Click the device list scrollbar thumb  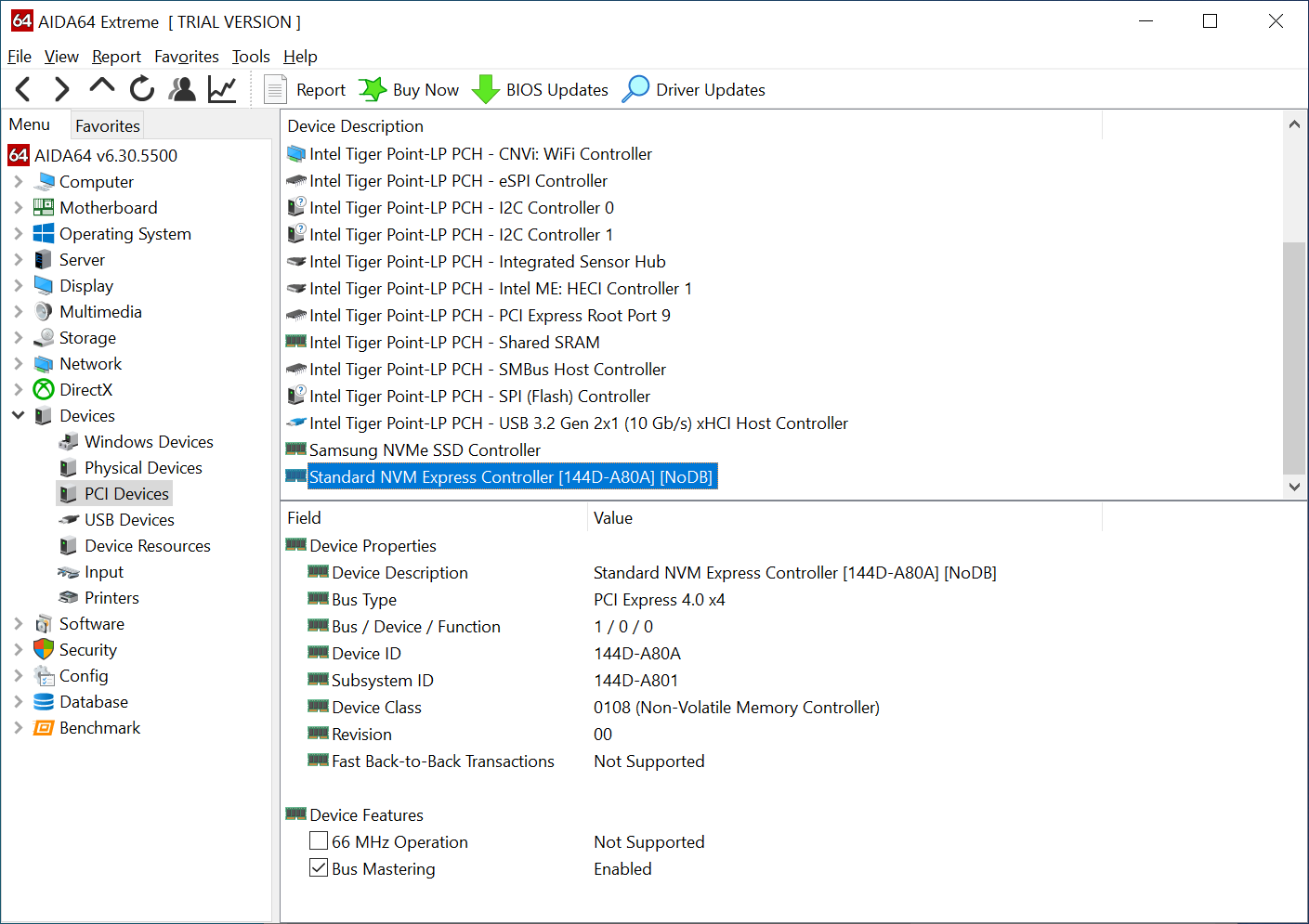[1294, 358]
